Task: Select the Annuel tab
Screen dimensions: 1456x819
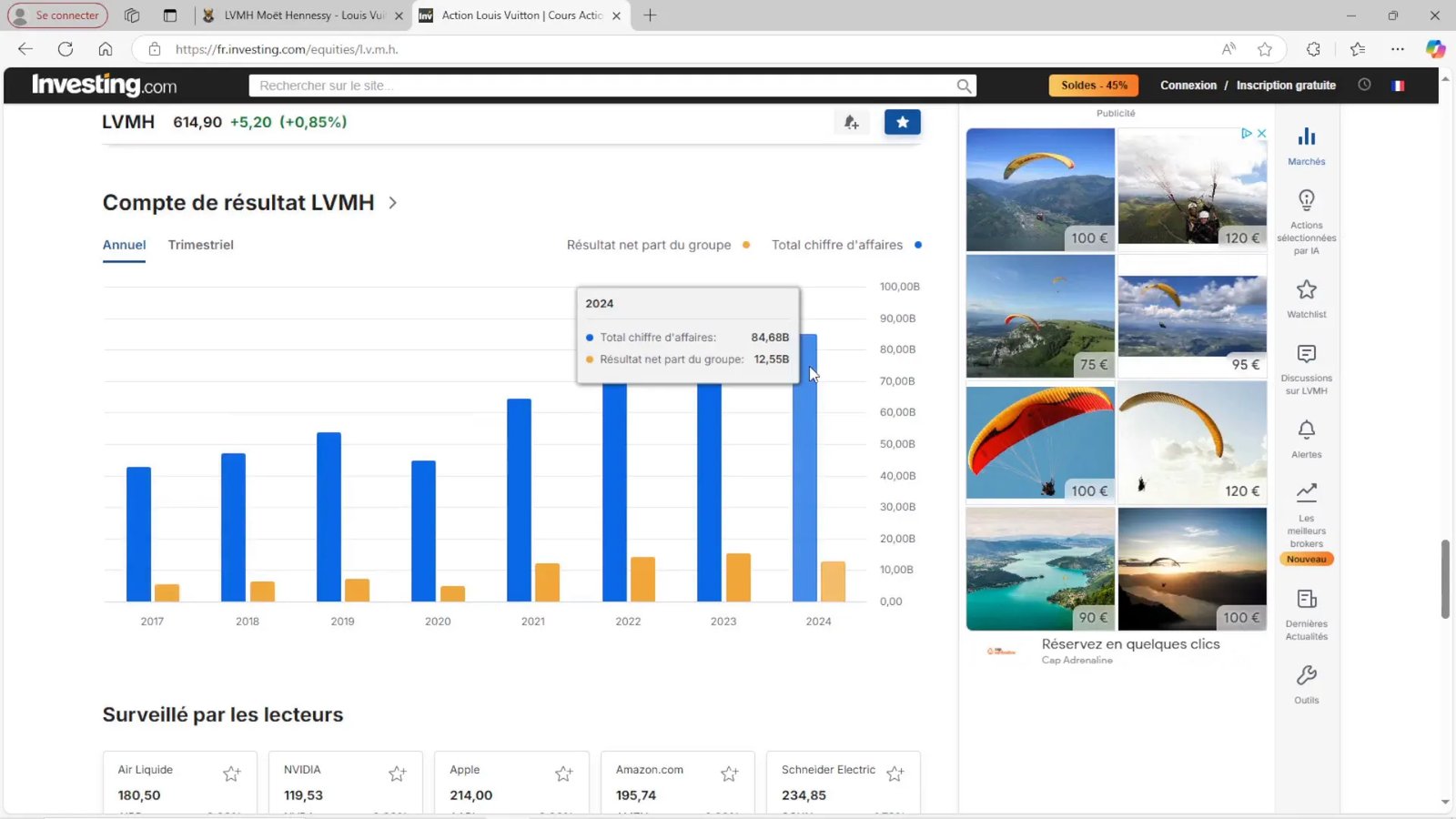Action: click(124, 245)
